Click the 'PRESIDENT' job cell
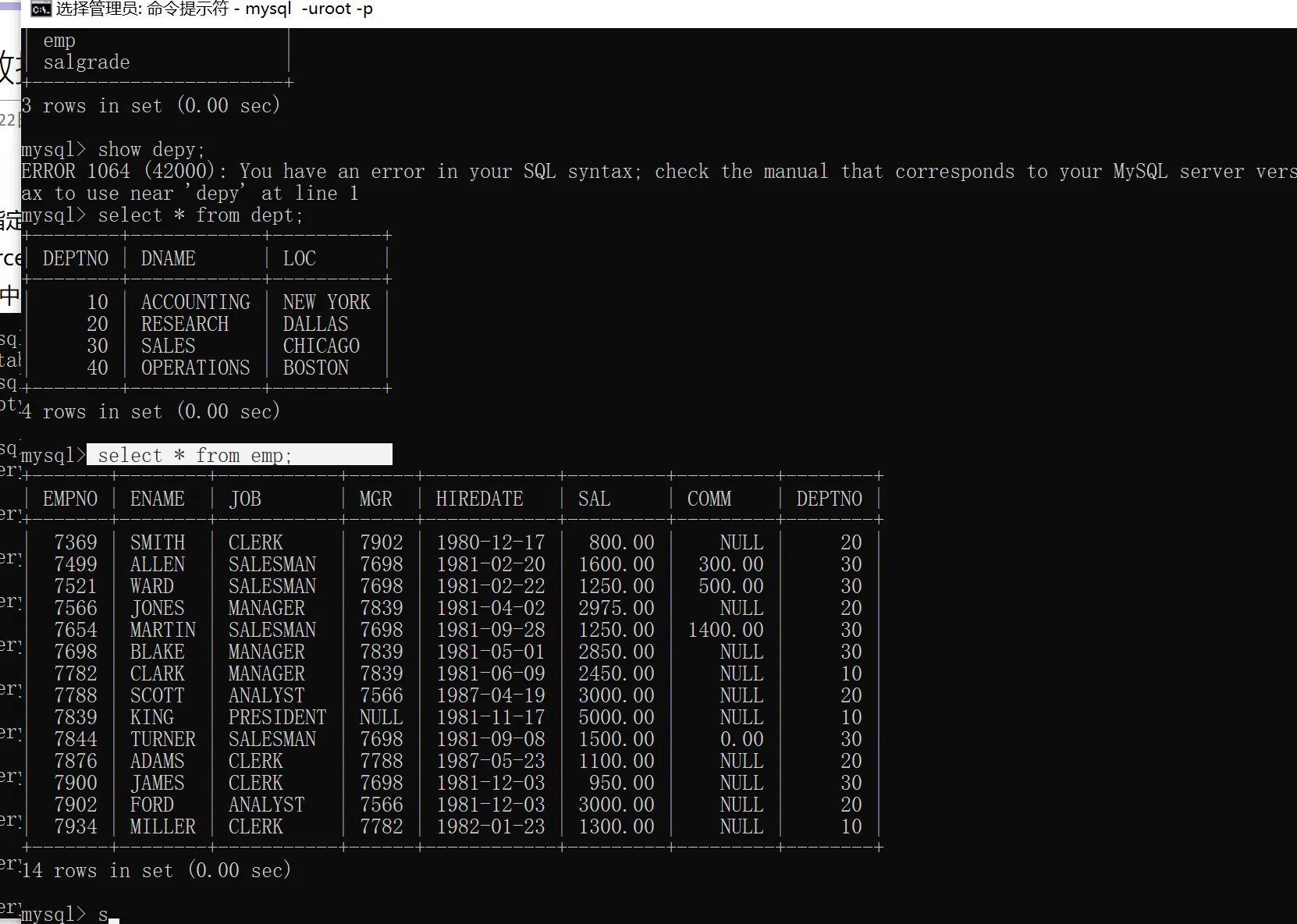Viewport: 1297px width, 924px height. 277,718
